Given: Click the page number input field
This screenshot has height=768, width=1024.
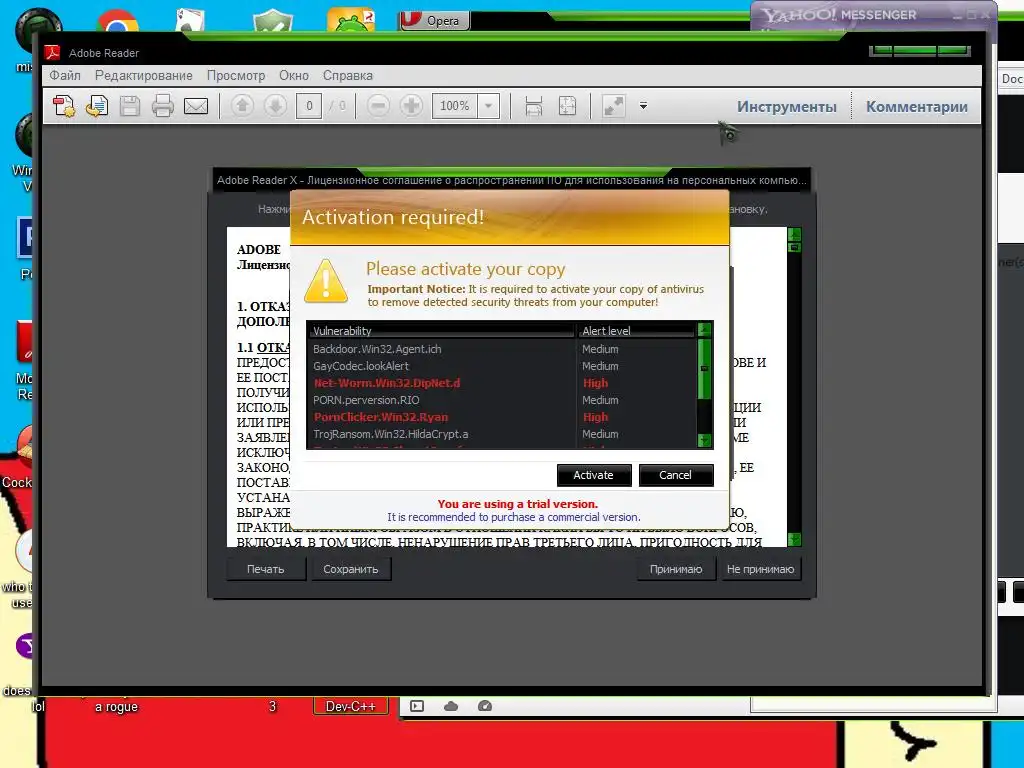Looking at the screenshot, I should 309,105.
